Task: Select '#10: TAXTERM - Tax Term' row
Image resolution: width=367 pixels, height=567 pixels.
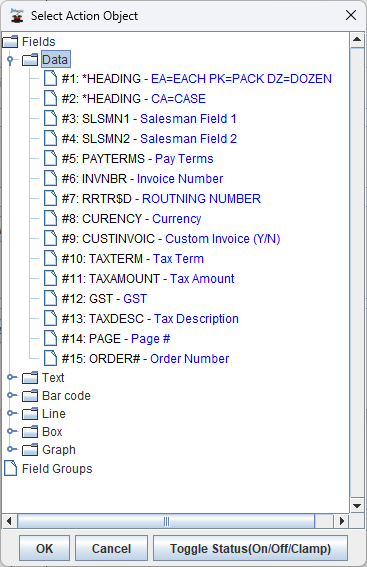Action: point(133,259)
